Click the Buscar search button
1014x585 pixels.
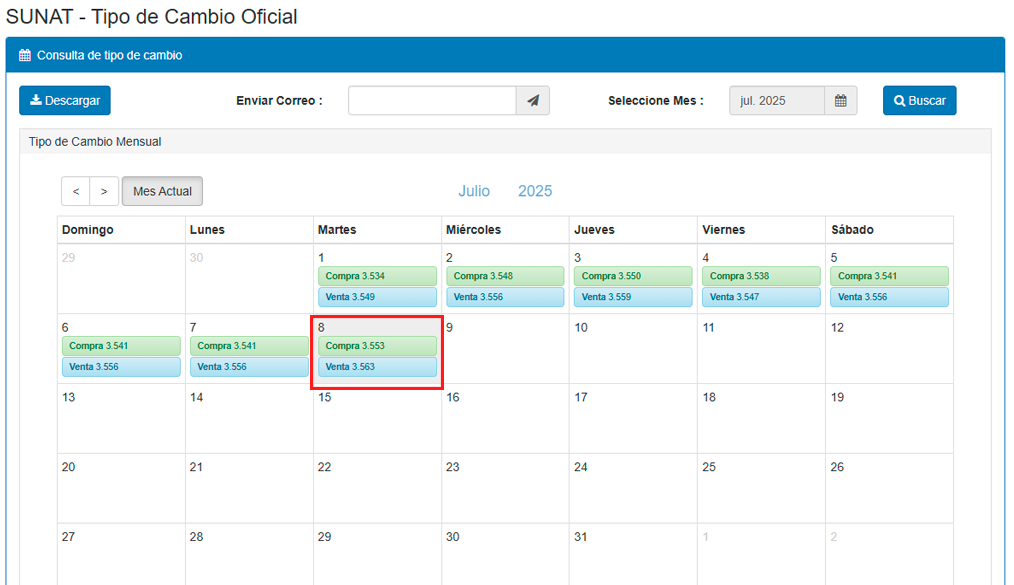920,101
